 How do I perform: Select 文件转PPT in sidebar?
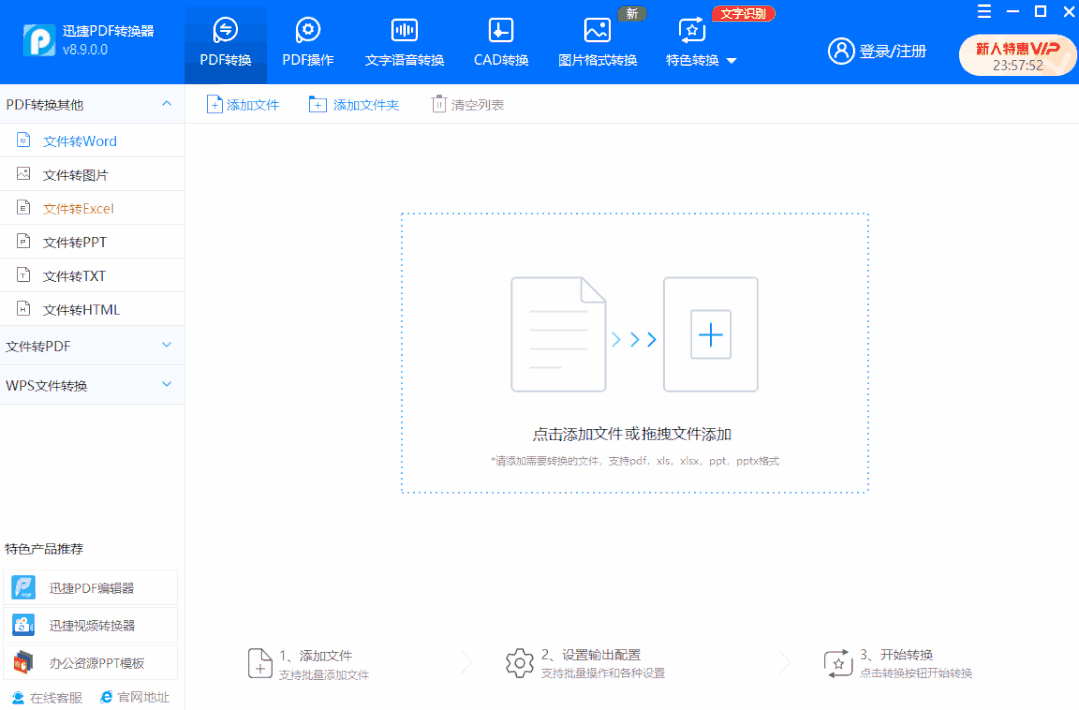[92, 242]
